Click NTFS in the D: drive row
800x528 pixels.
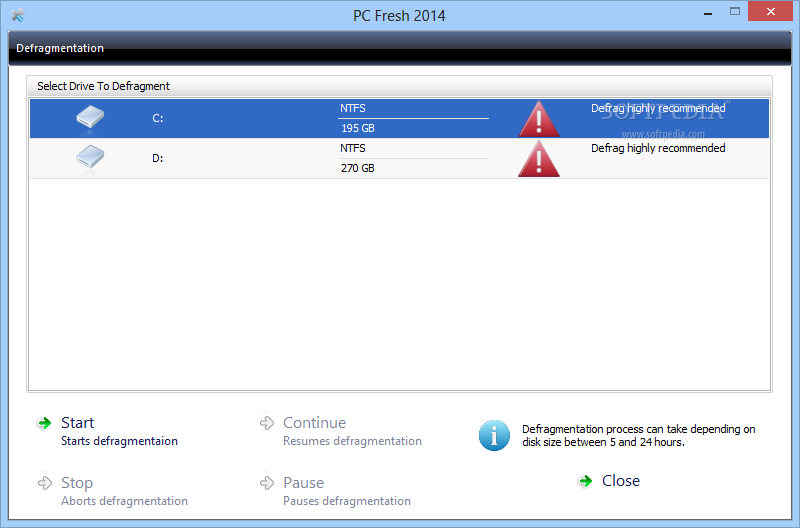pos(353,148)
